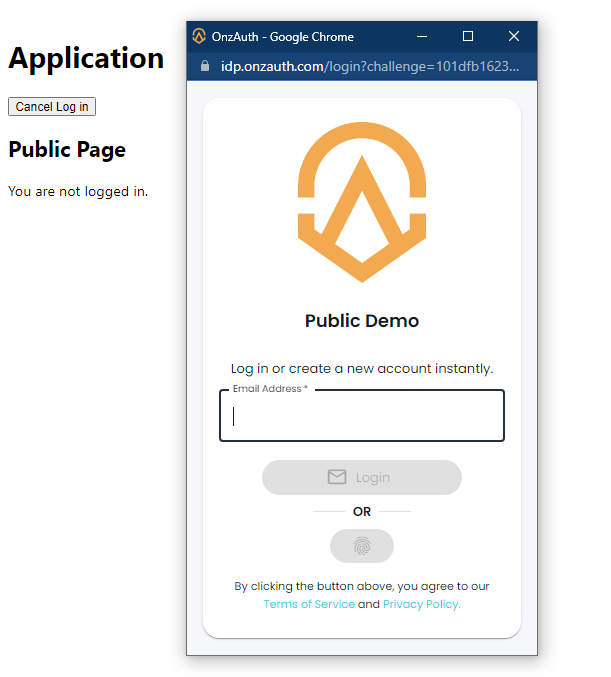Screen dimensions: 611x677
Task: Click 'By clicking the button above' agreement text
Action: click(x=362, y=586)
